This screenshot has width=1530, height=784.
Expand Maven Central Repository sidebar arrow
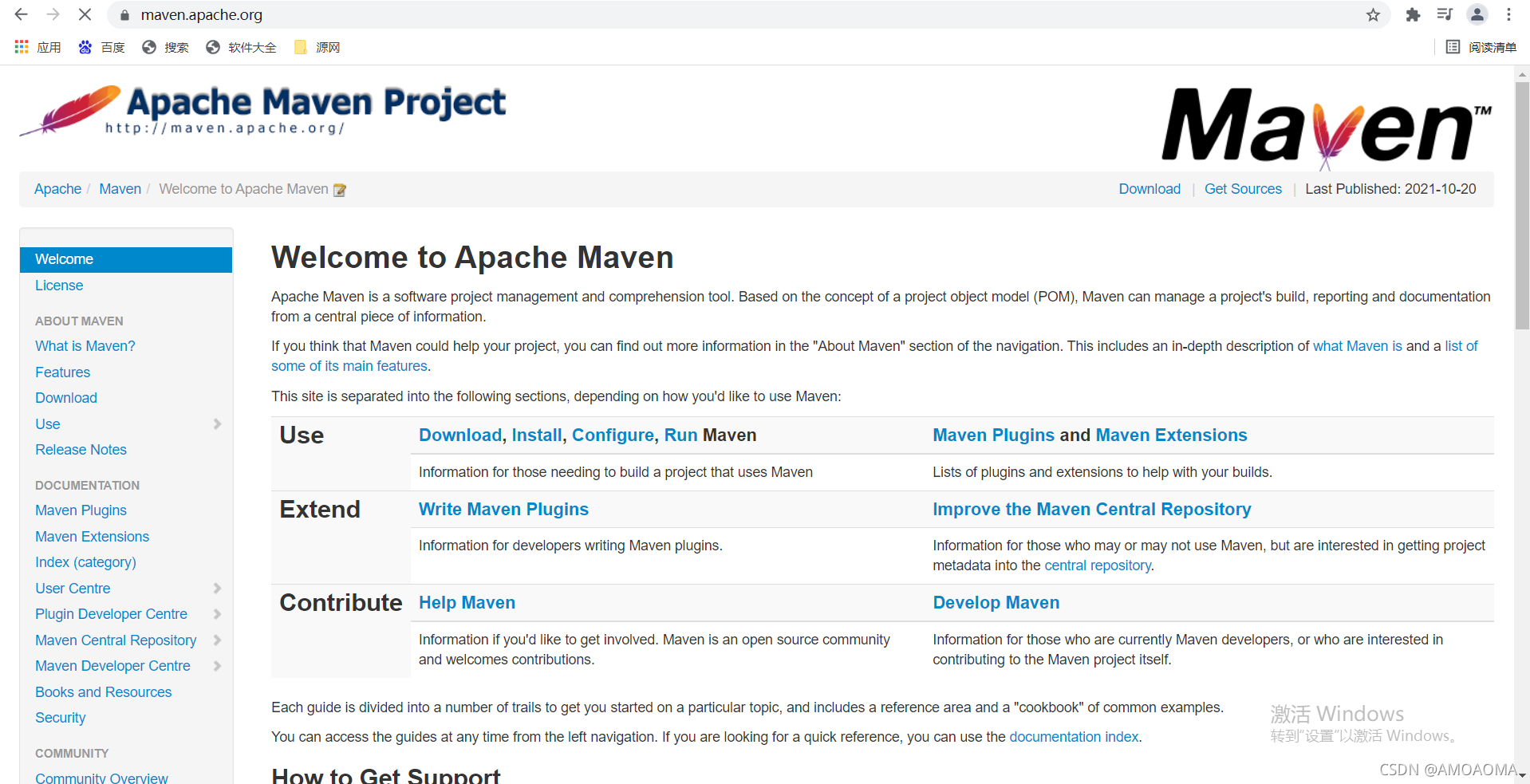tap(217, 640)
